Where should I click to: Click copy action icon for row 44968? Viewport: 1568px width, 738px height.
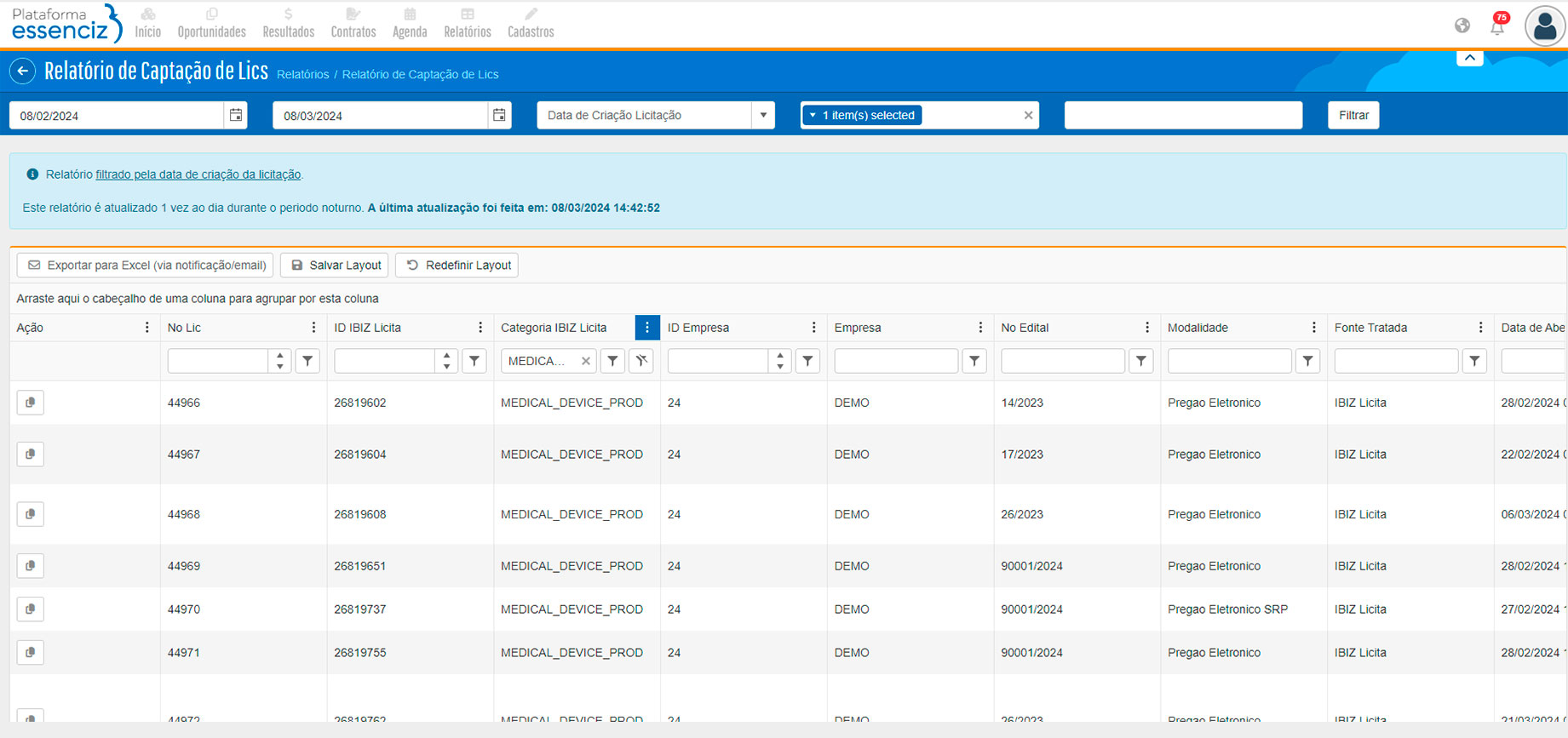[31, 514]
